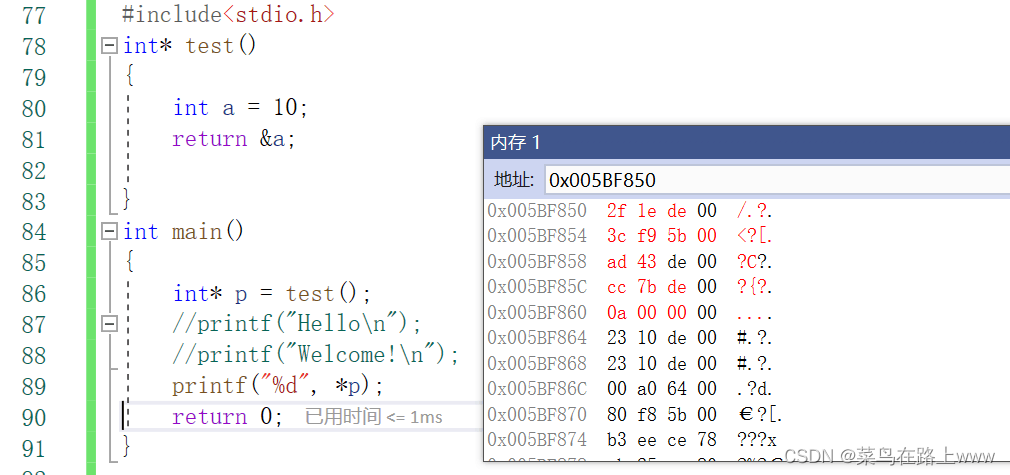
Task: Click line number 77
Action: 33,15
